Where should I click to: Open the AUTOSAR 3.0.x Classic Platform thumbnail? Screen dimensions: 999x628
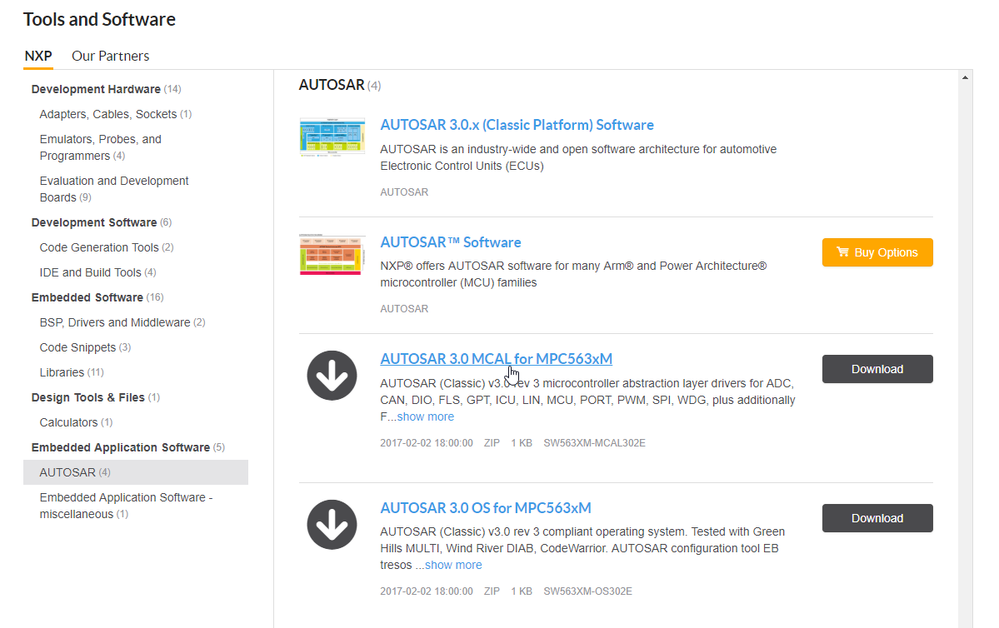coord(332,137)
